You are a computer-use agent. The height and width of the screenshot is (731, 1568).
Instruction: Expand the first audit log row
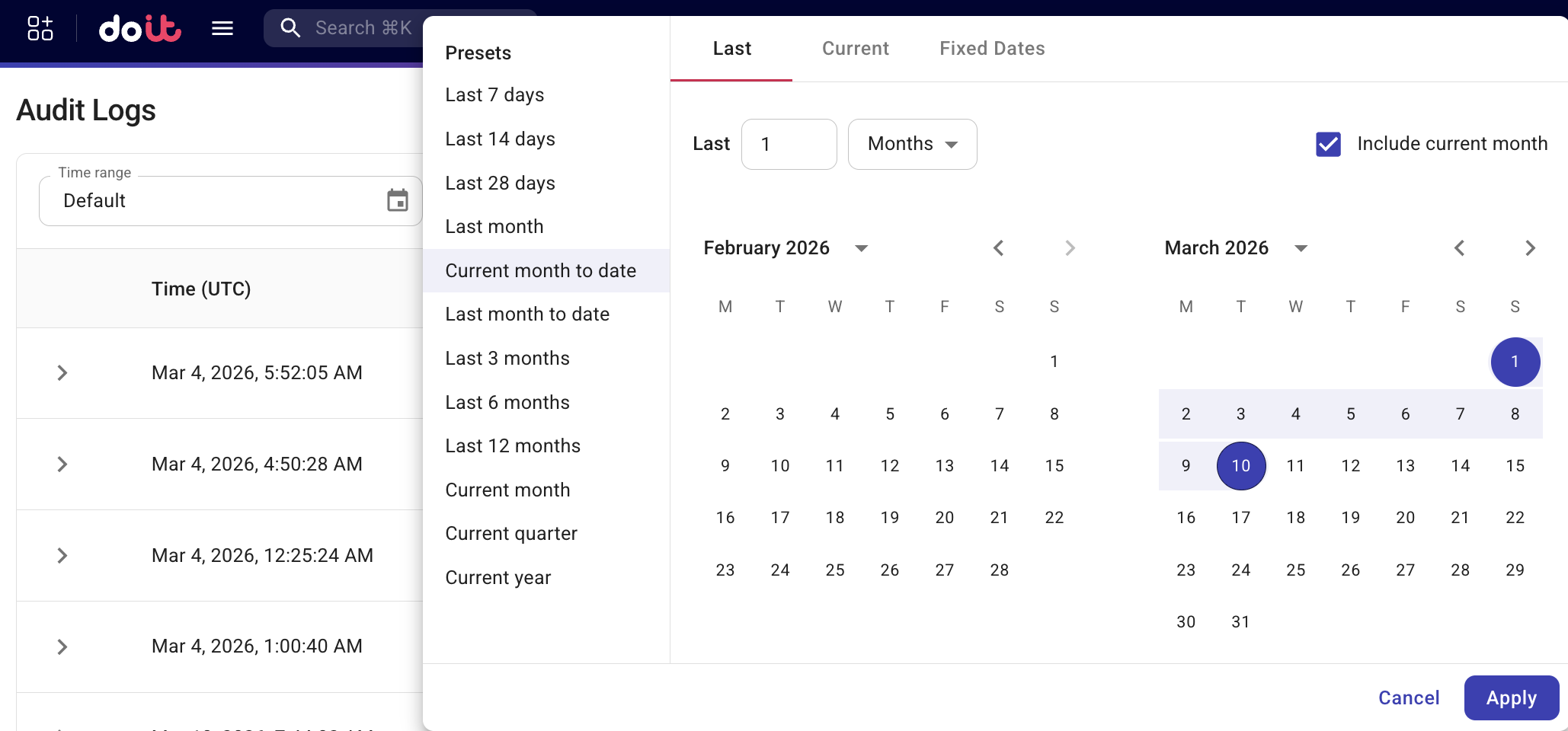tap(62, 373)
